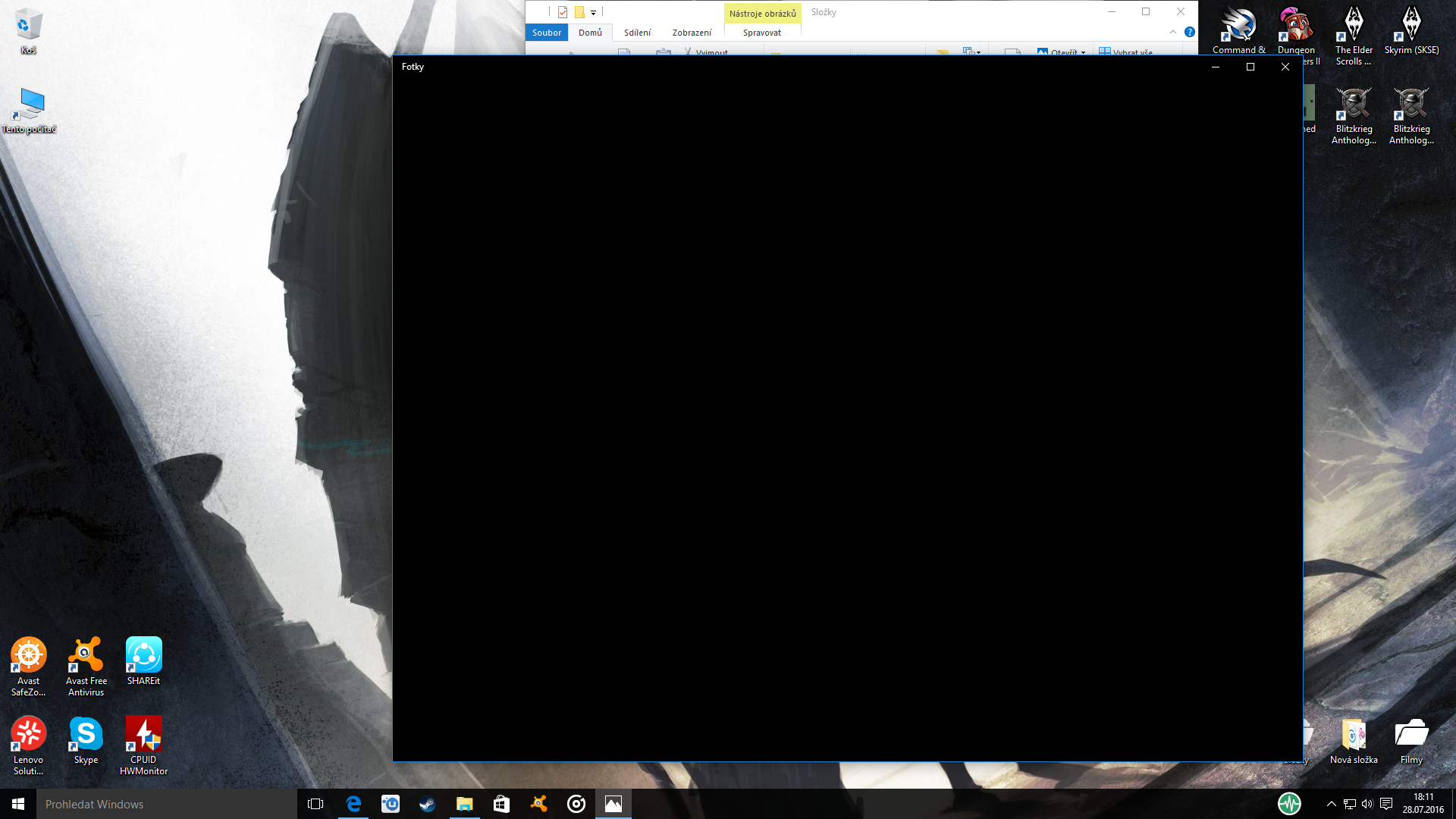Switch to File Explorer taskbar icon
The width and height of the screenshot is (1456, 819).
click(464, 804)
